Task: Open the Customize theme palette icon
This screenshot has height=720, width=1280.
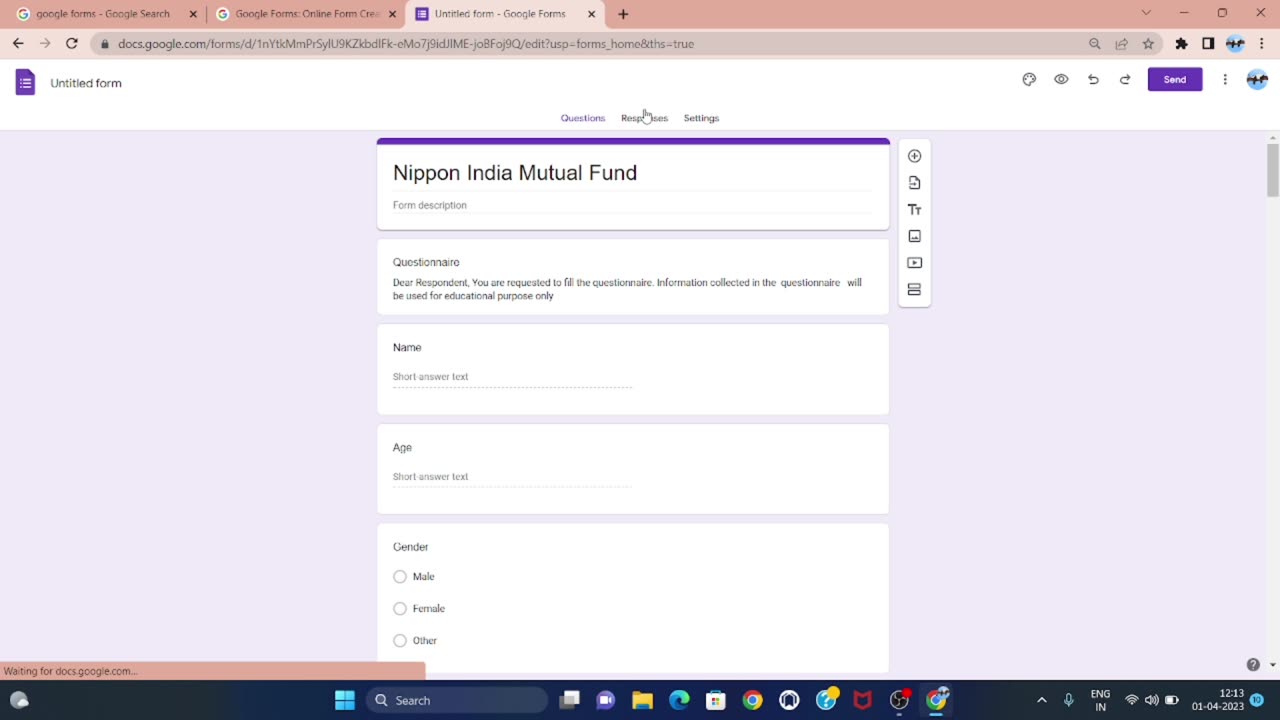Action: click(1029, 80)
